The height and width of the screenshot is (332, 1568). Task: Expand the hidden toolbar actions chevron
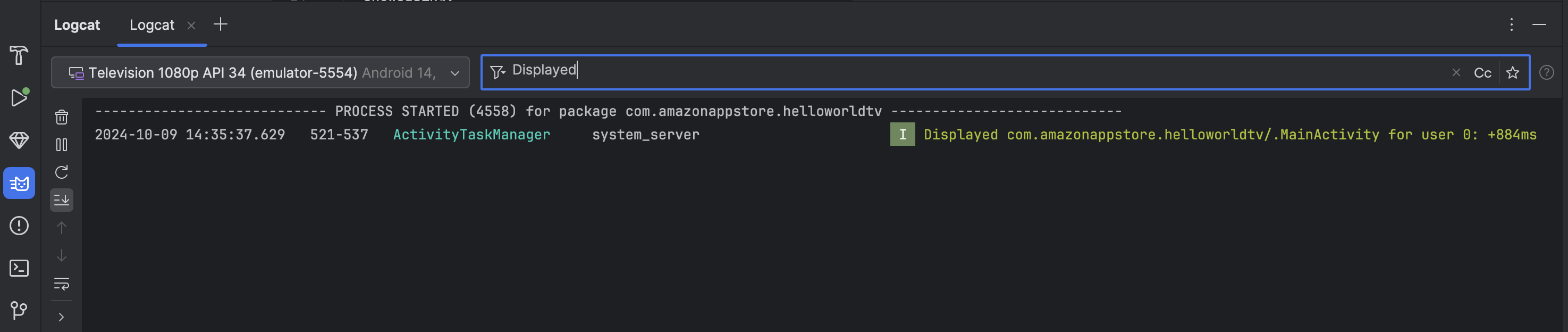pos(62,317)
